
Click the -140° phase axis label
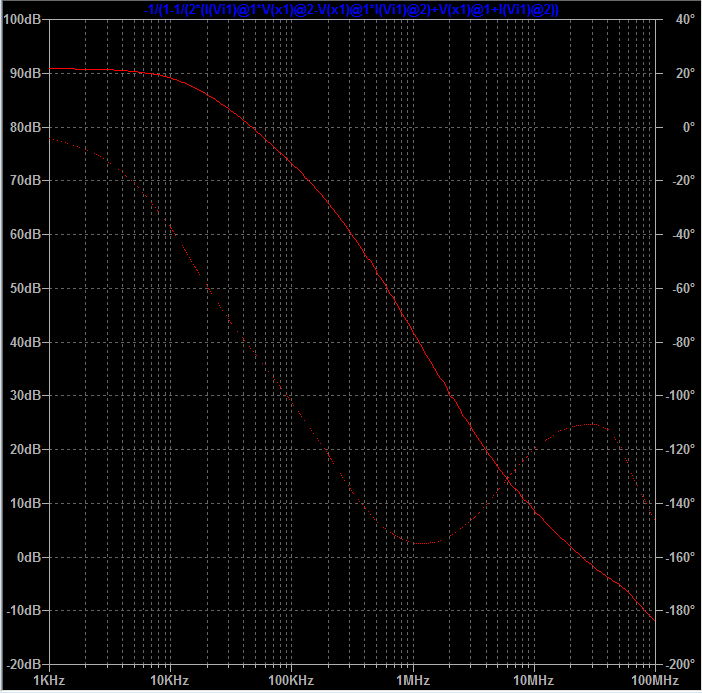click(680, 503)
